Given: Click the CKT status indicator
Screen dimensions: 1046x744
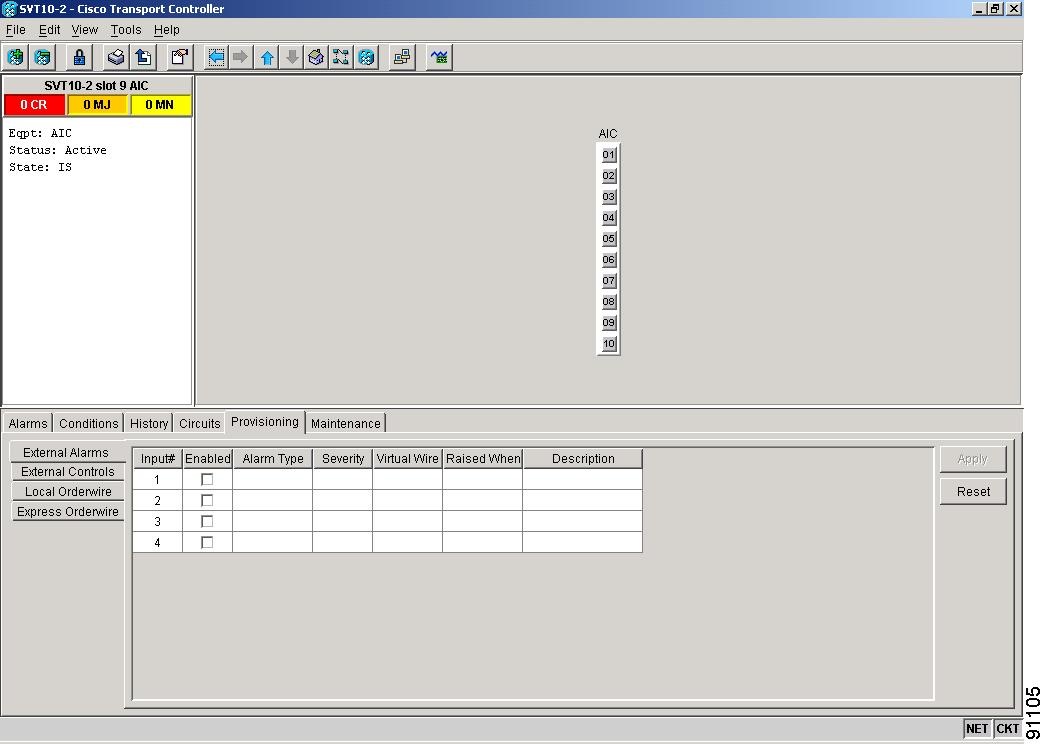Looking at the screenshot, I should pyautogui.click(x=1007, y=729).
